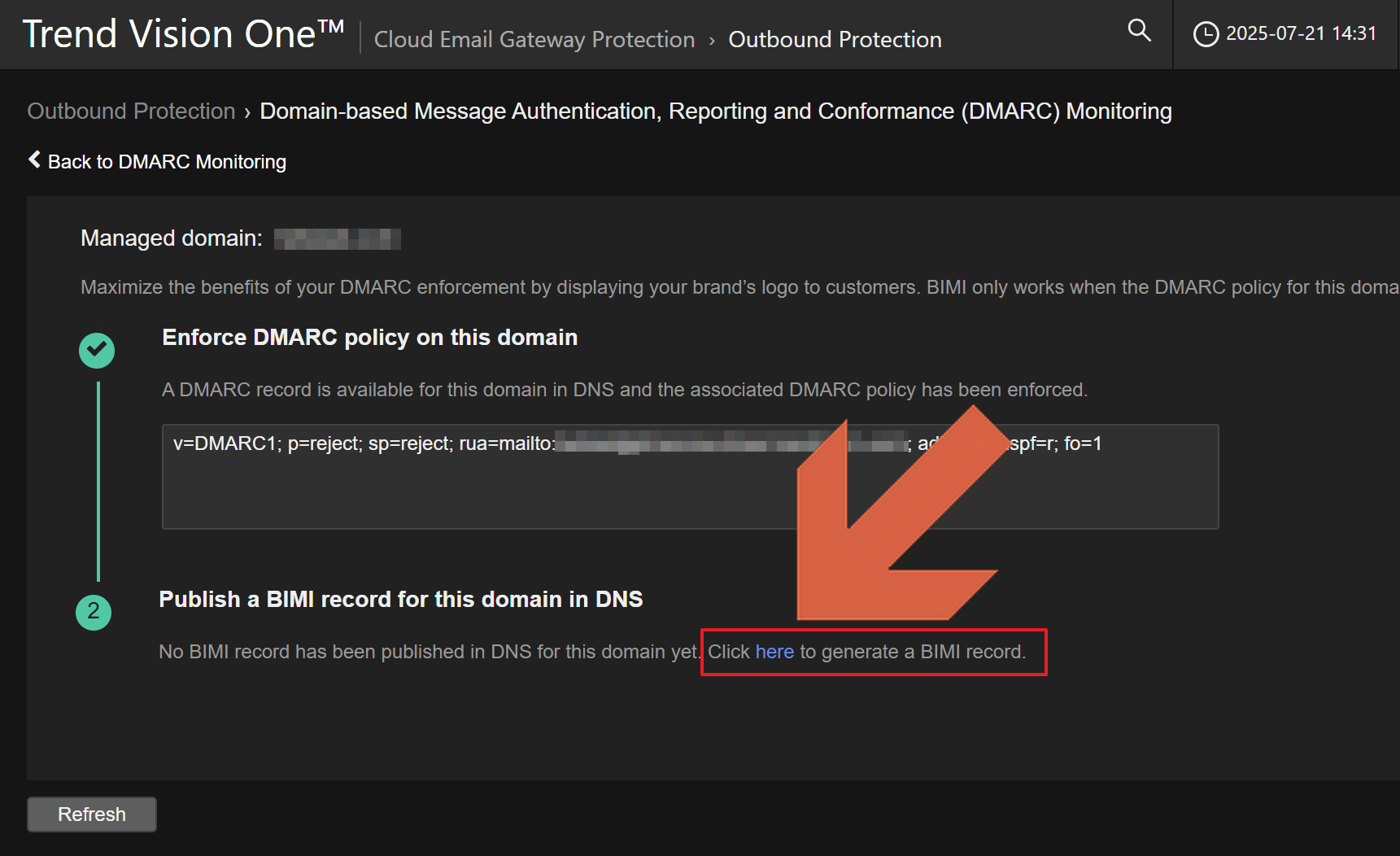Click the Enforce DMARC policy heading
This screenshot has height=856, width=1400.
(x=369, y=337)
